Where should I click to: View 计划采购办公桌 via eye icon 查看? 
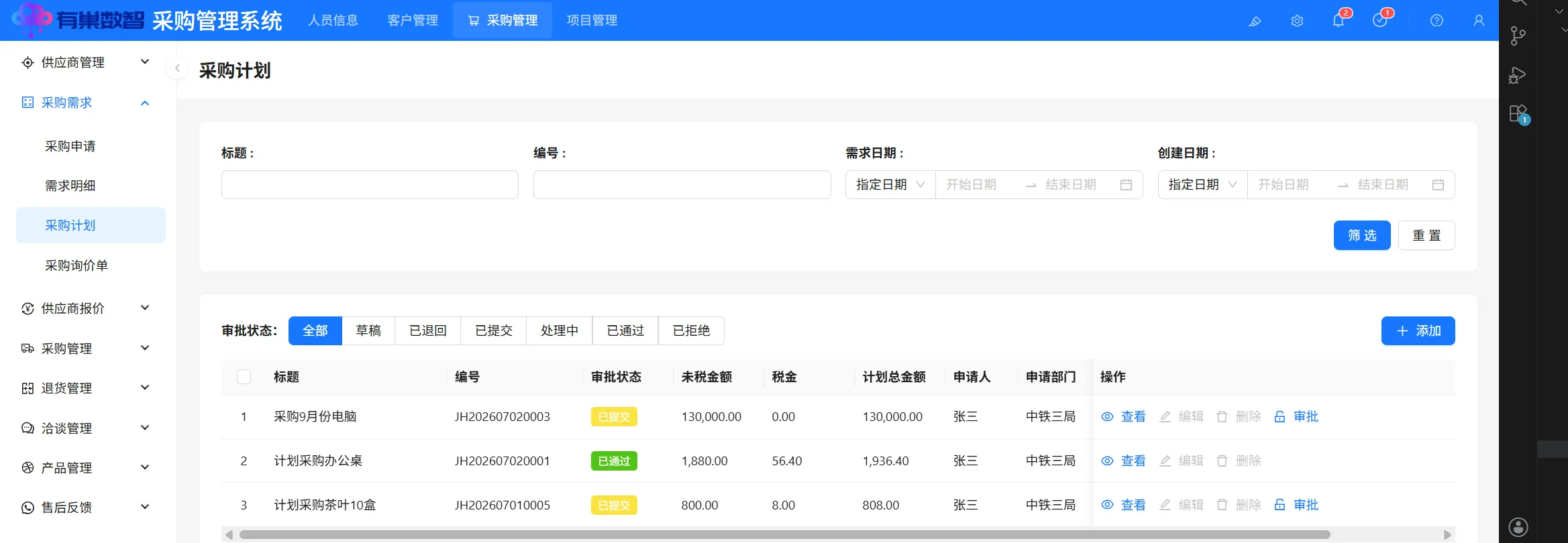coord(1124,461)
